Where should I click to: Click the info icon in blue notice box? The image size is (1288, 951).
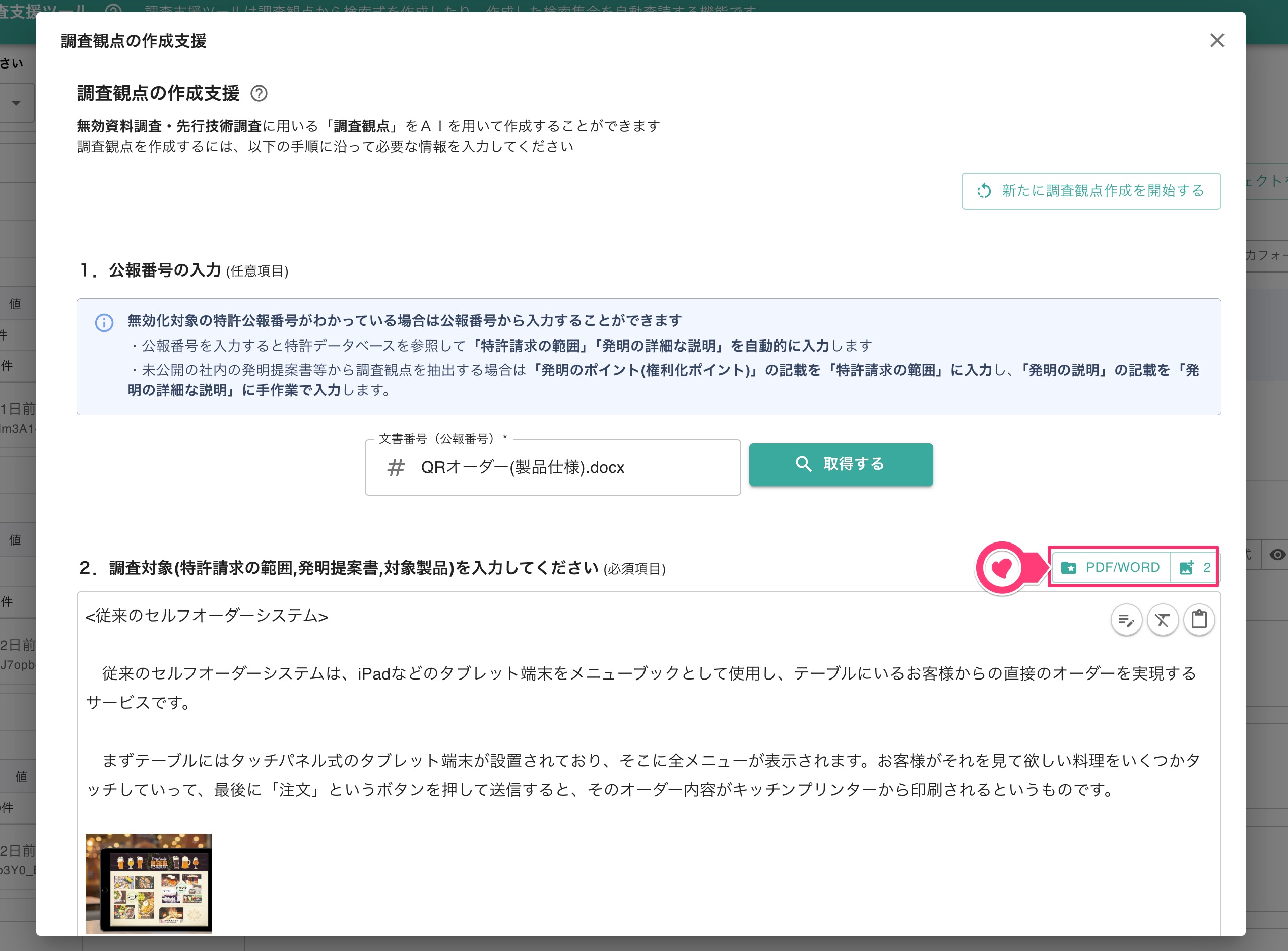[104, 323]
